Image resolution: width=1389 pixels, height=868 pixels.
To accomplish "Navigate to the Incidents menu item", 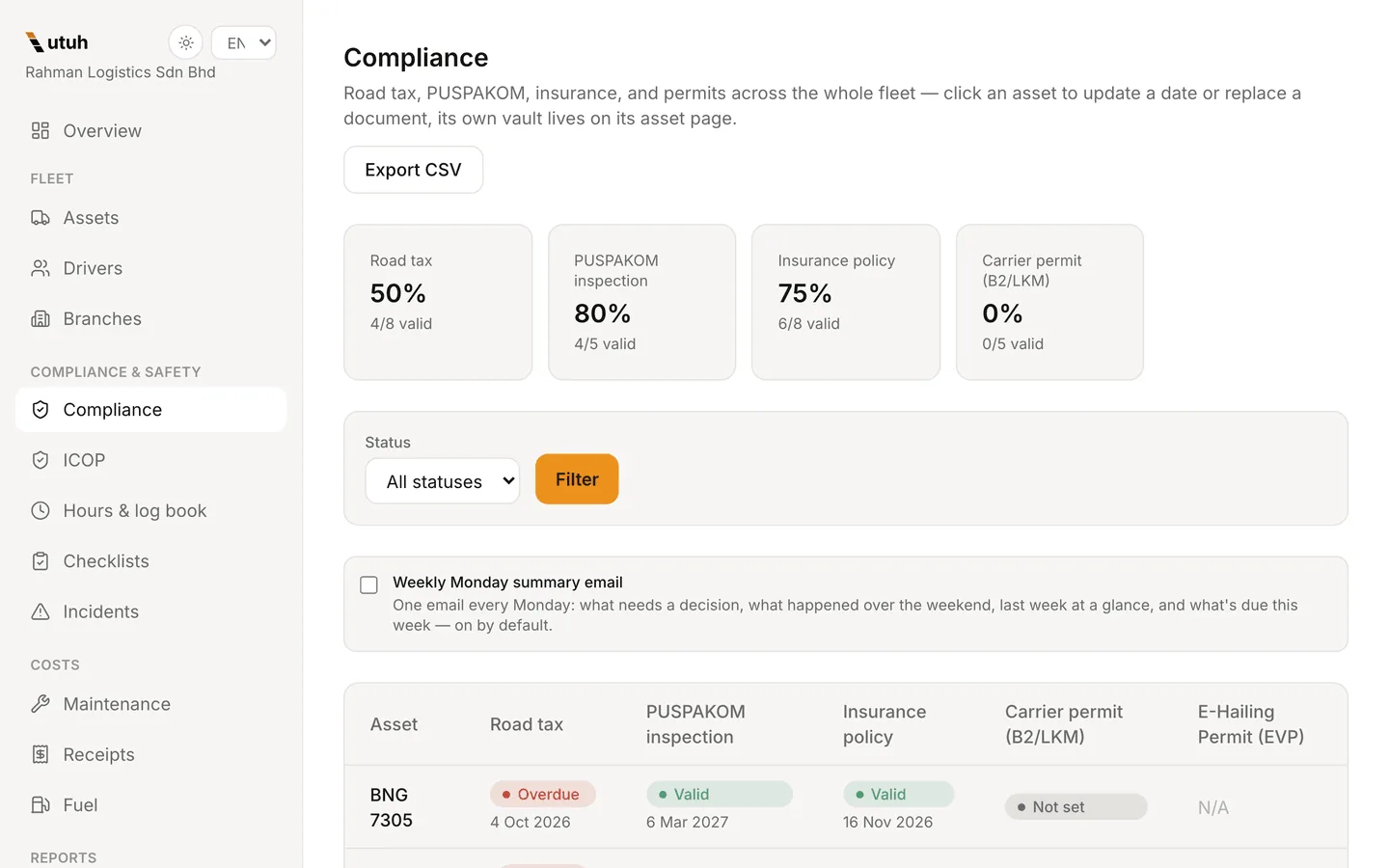I will 151,611.
